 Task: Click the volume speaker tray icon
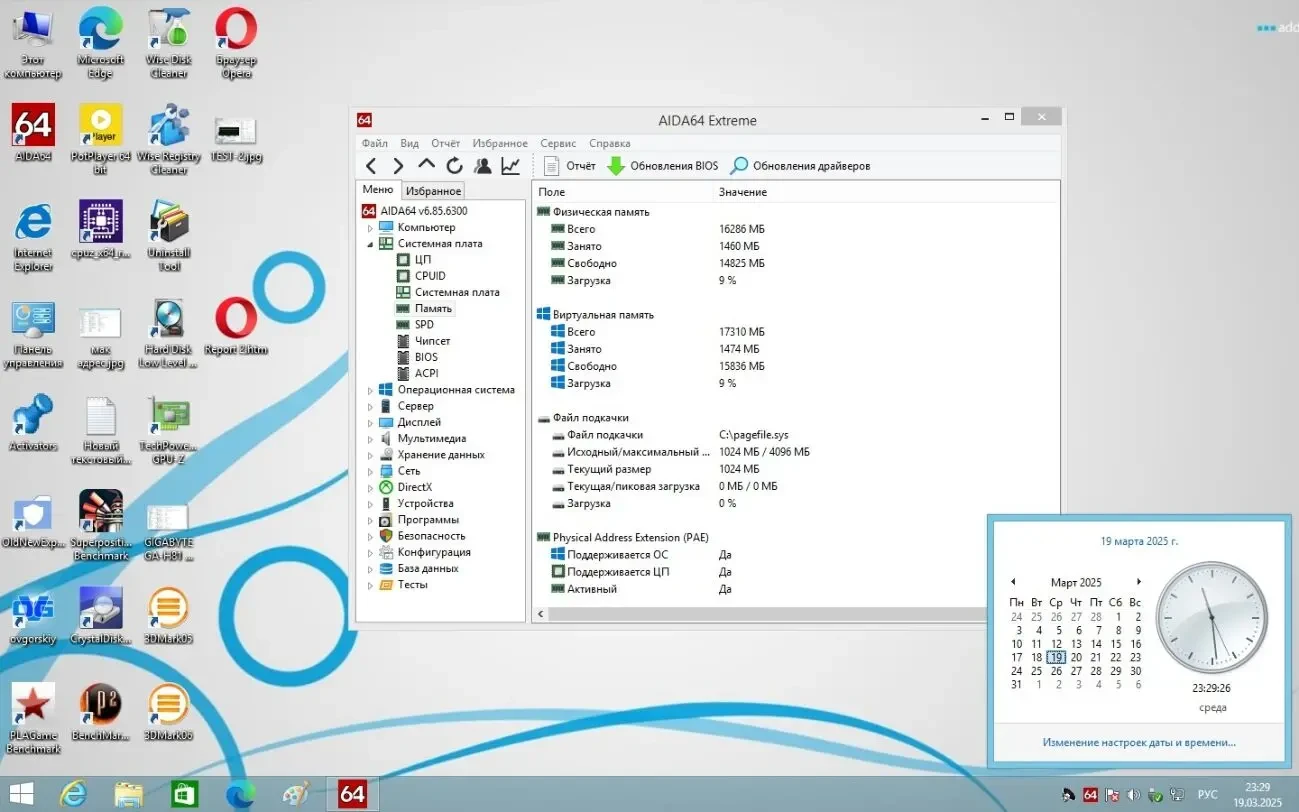[x=1134, y=795]
